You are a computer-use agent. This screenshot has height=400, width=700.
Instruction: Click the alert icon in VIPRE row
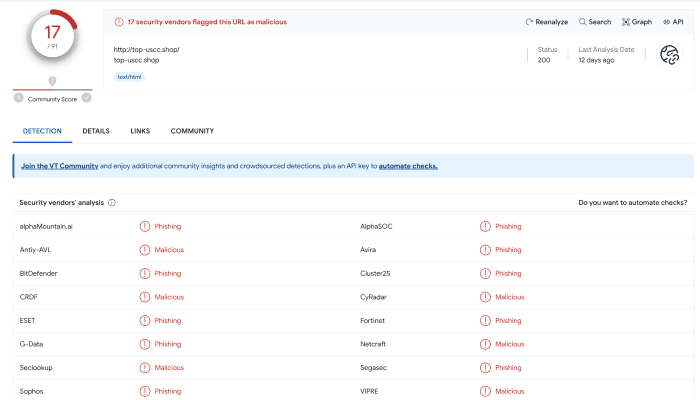point(485,392)
